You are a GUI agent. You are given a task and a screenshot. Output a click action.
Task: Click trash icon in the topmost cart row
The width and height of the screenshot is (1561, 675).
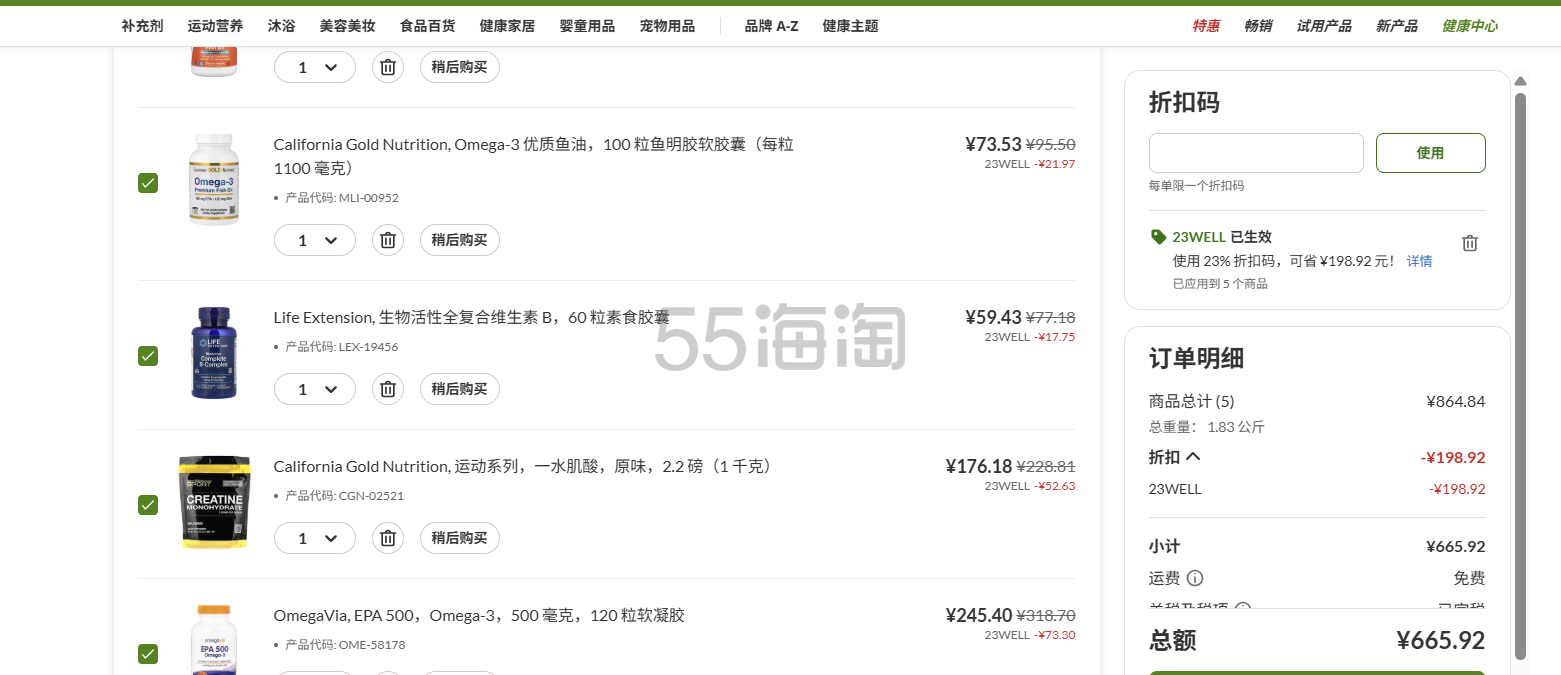(388, 67)
